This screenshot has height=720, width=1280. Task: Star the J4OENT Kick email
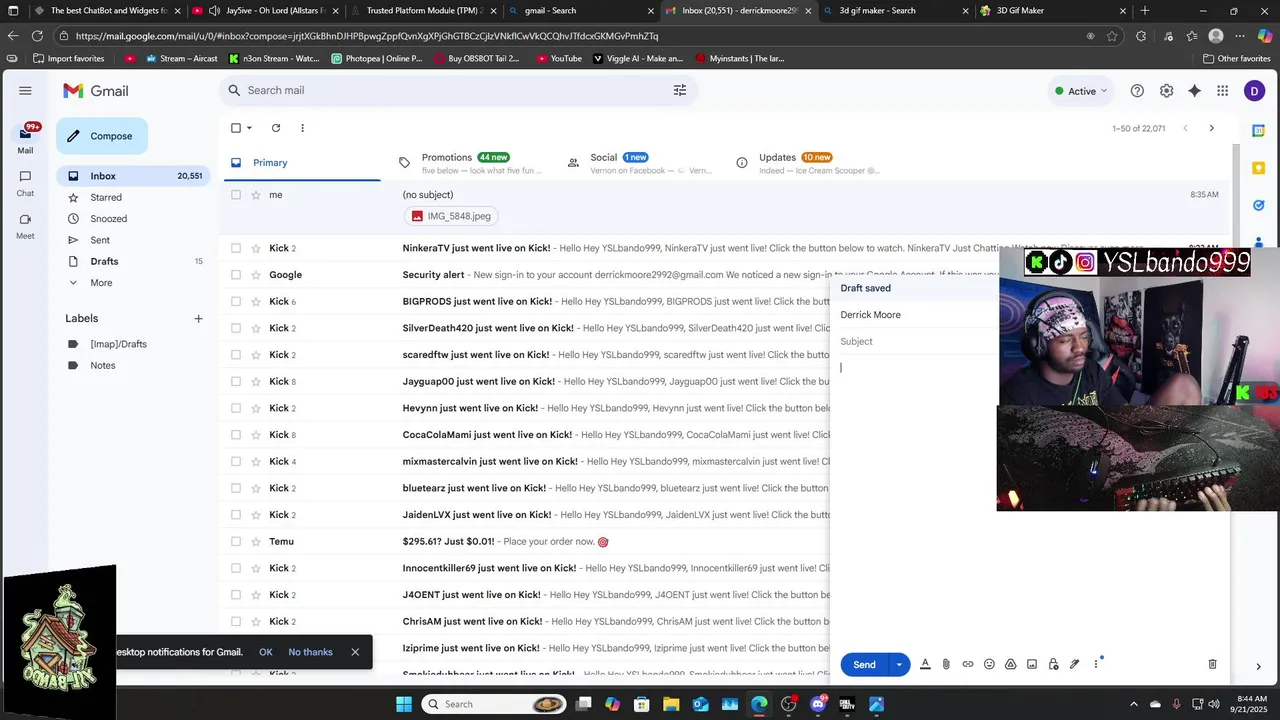click(256, 595)
